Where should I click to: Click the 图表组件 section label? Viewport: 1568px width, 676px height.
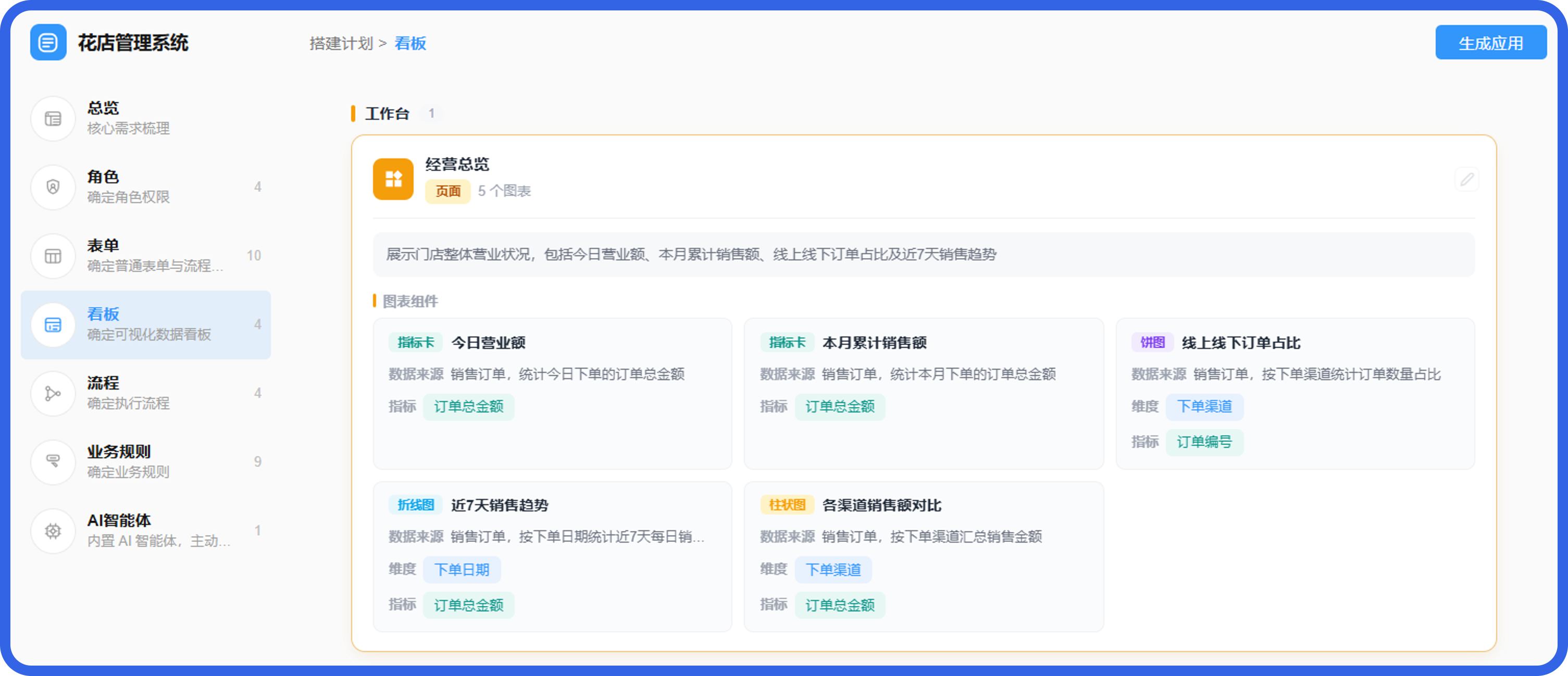410,301
